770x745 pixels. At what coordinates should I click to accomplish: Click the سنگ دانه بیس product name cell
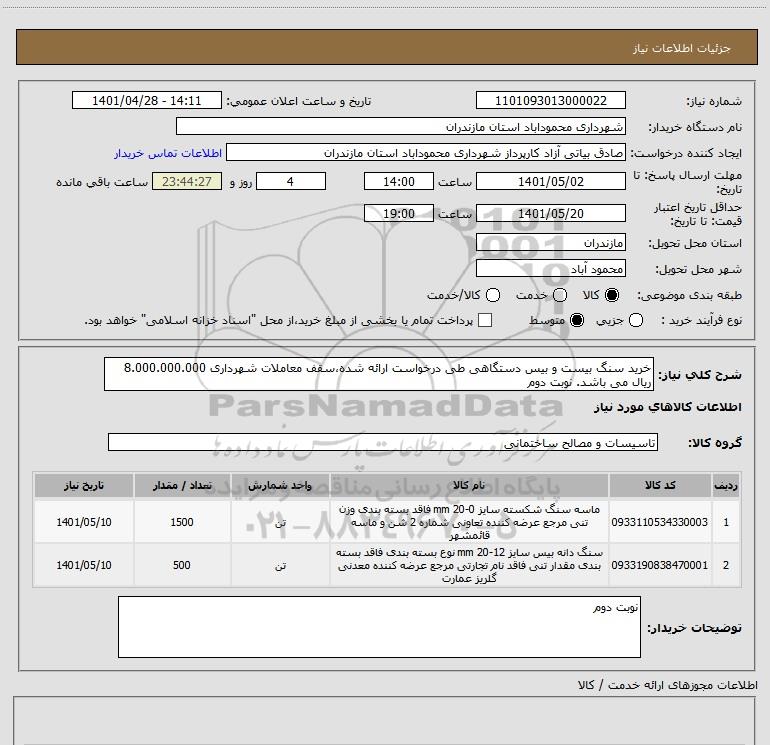(x=469, y=565)
